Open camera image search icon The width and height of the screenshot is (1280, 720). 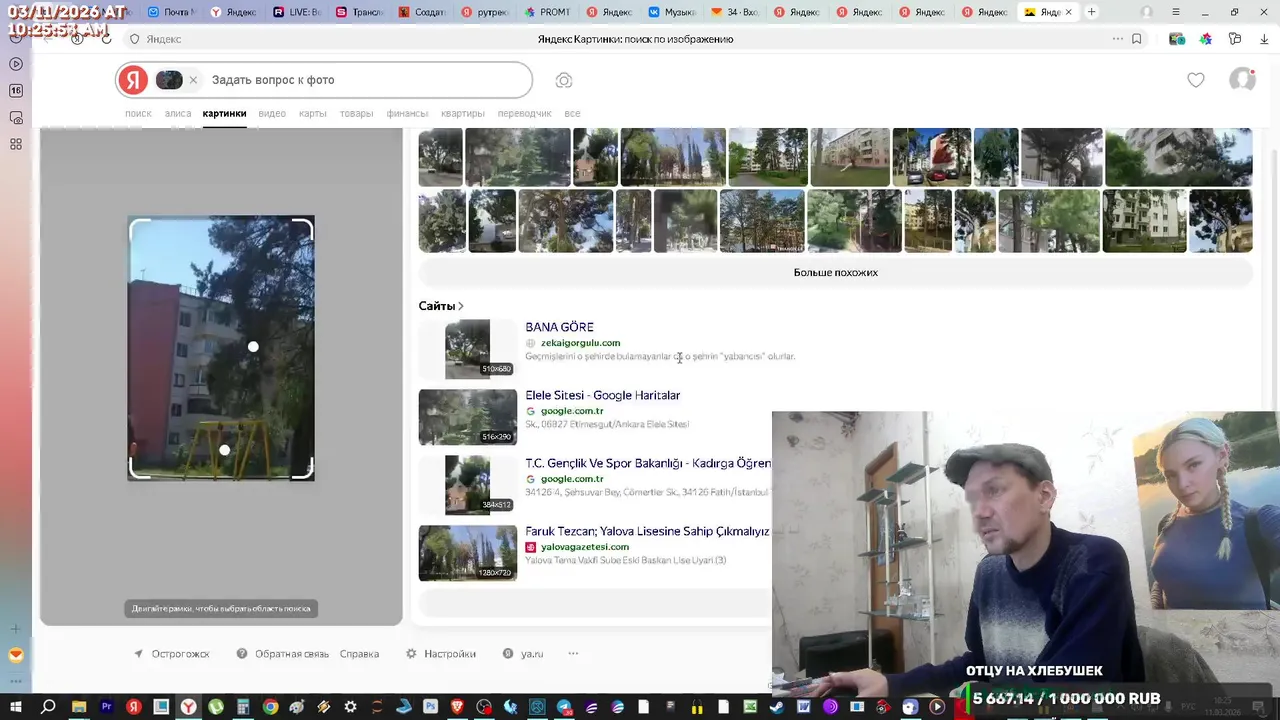tap(564, 80)
